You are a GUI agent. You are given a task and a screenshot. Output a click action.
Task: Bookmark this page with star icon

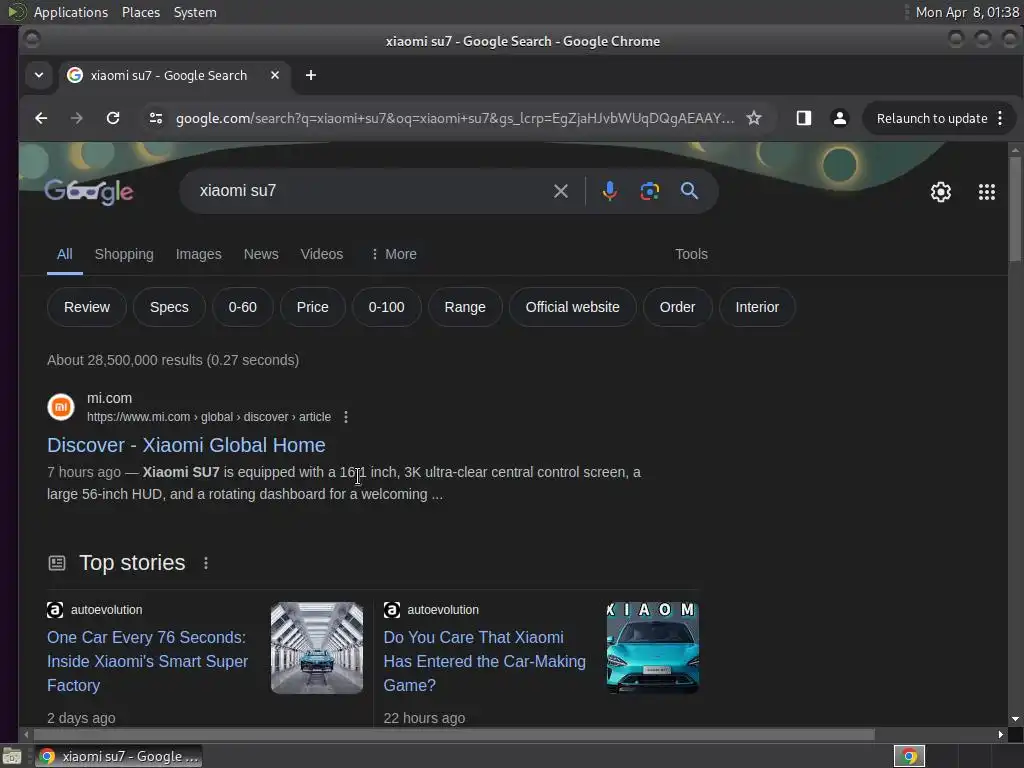754,118
